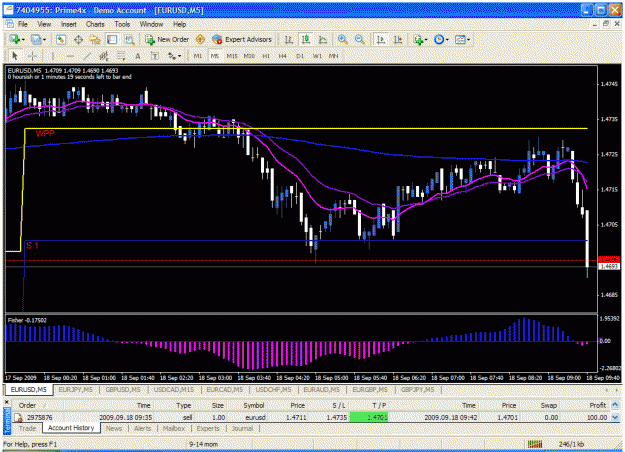Select the Text (A) tool
The width and height of the screenshot is (625, 452).
138,56
